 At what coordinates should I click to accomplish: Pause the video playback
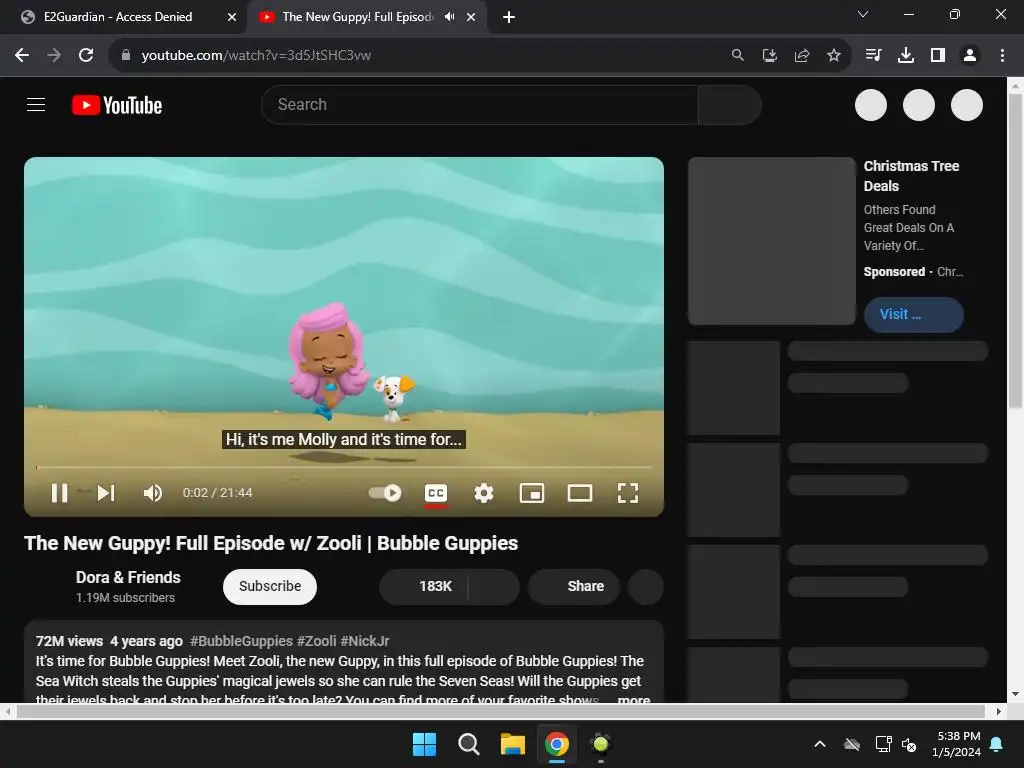[59, 493]
